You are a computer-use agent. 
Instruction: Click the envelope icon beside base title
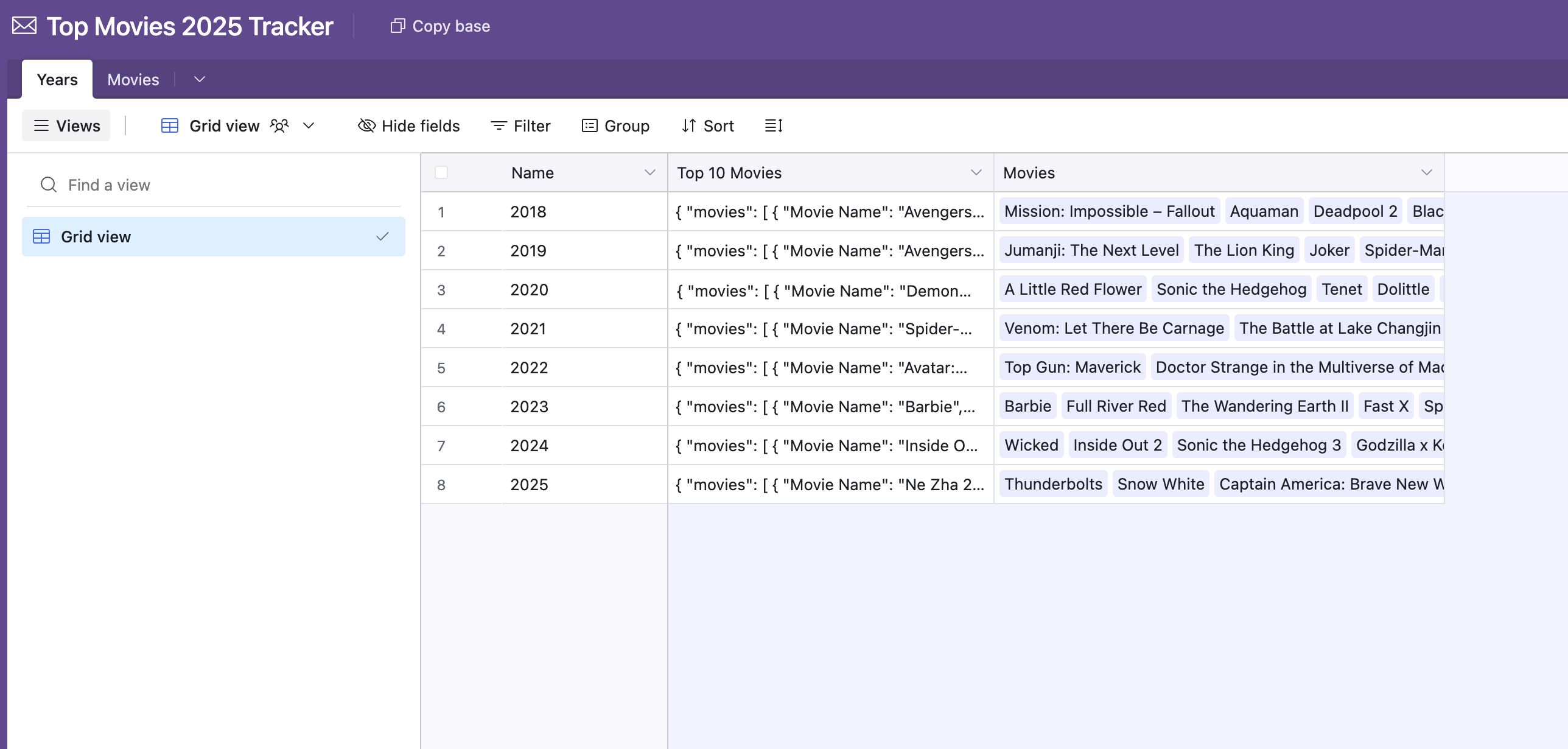click(x=24, y=26)
